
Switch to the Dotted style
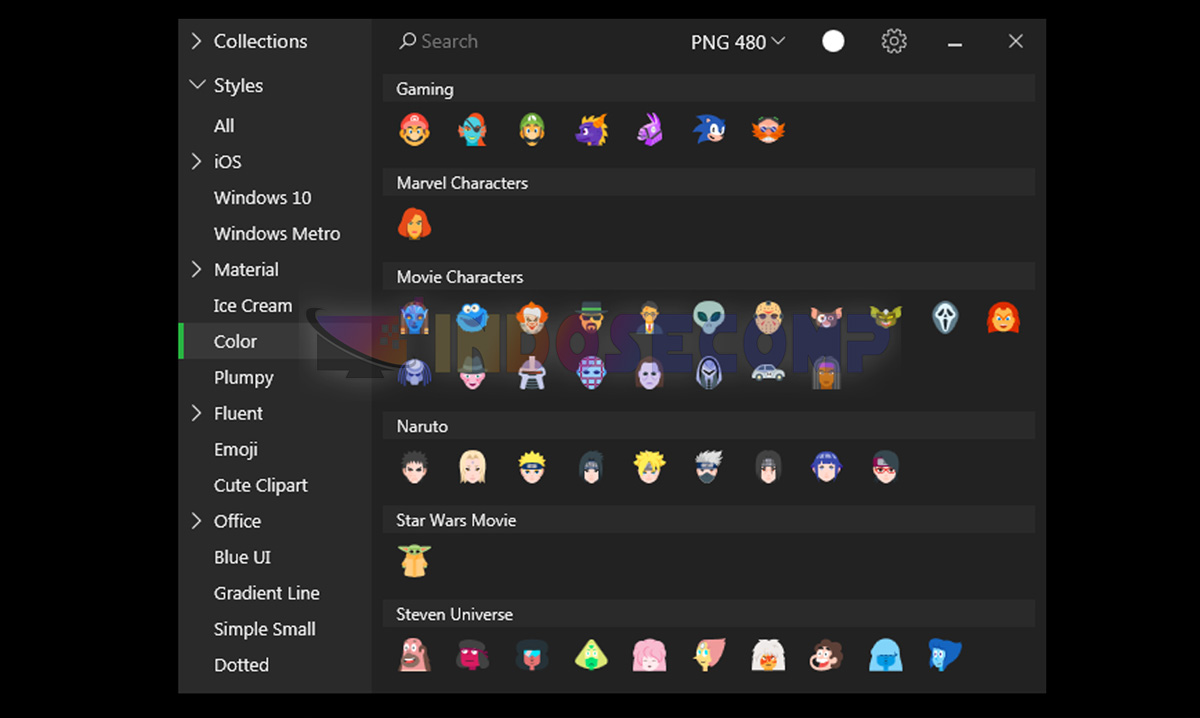coord(242,666)
